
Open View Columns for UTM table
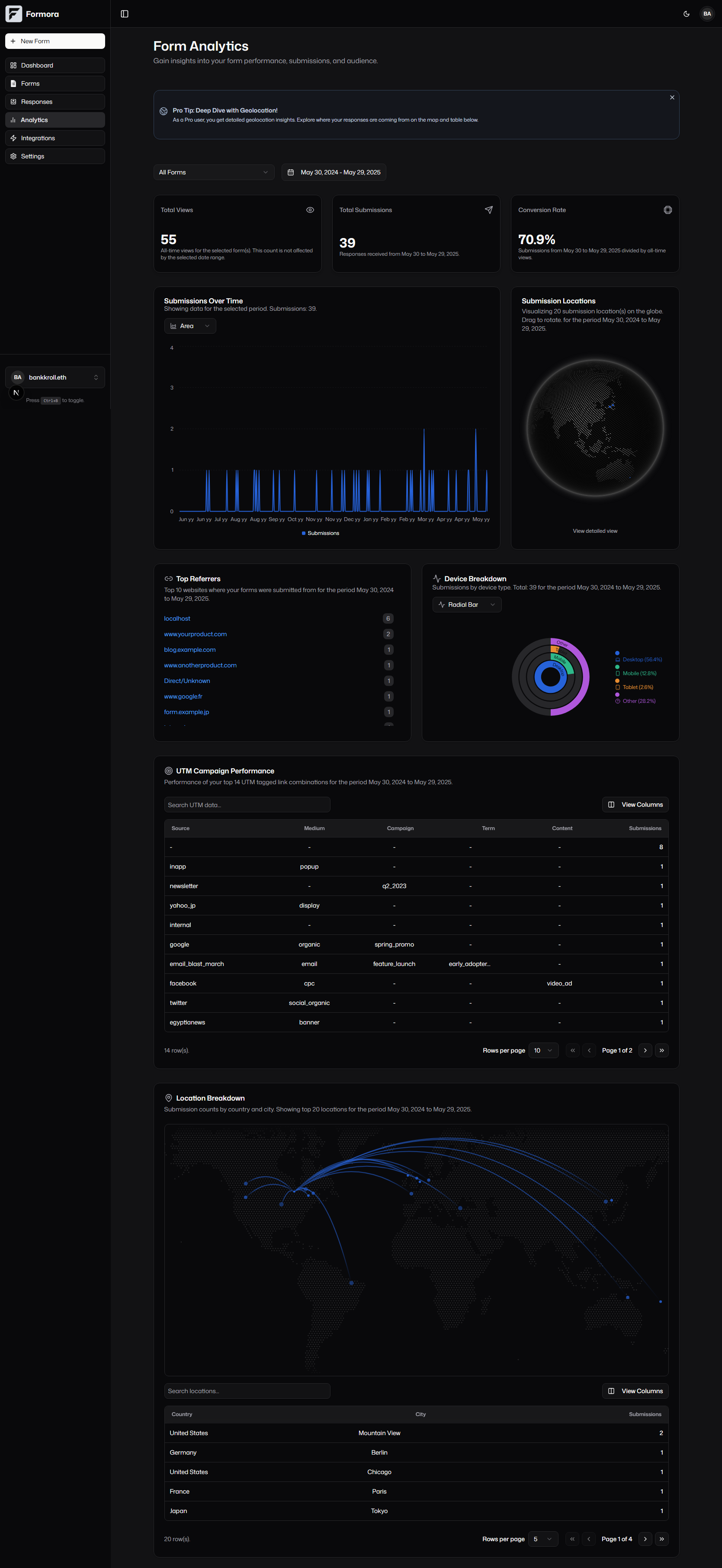(635, 805)
